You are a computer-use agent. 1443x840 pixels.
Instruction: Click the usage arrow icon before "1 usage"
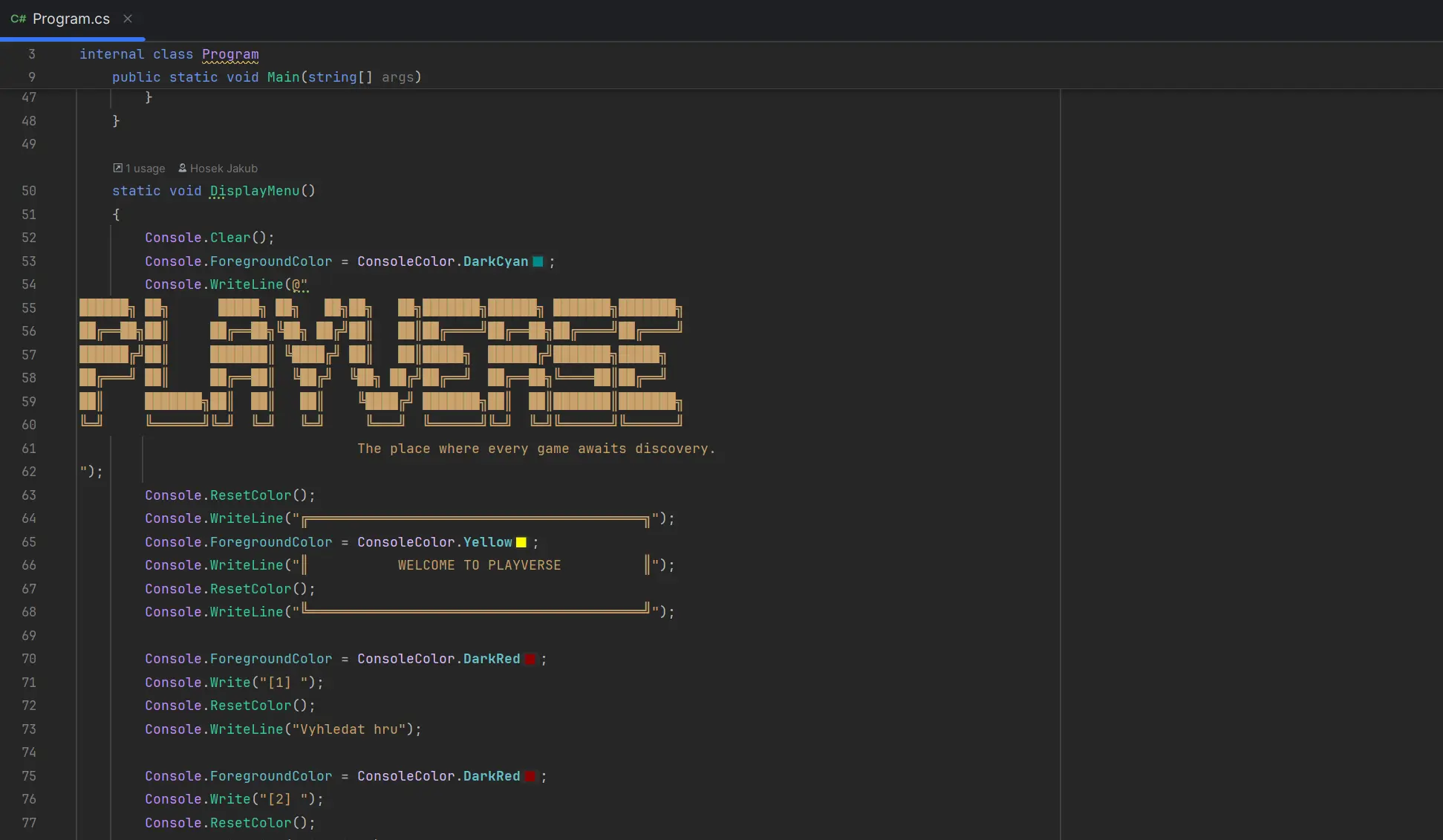[117, 168]
